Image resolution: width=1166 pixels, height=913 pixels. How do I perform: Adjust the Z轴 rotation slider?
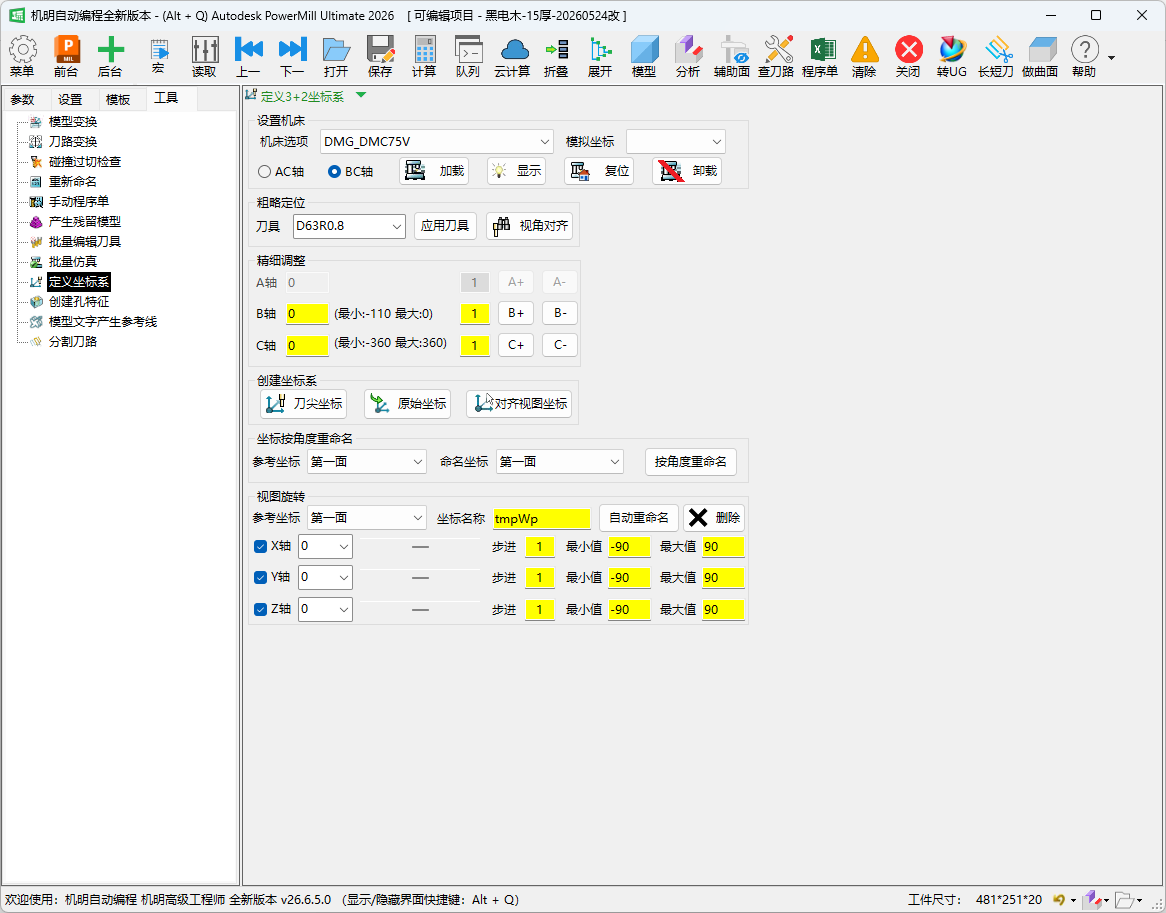pyautogui.click(x=420, y=610)
